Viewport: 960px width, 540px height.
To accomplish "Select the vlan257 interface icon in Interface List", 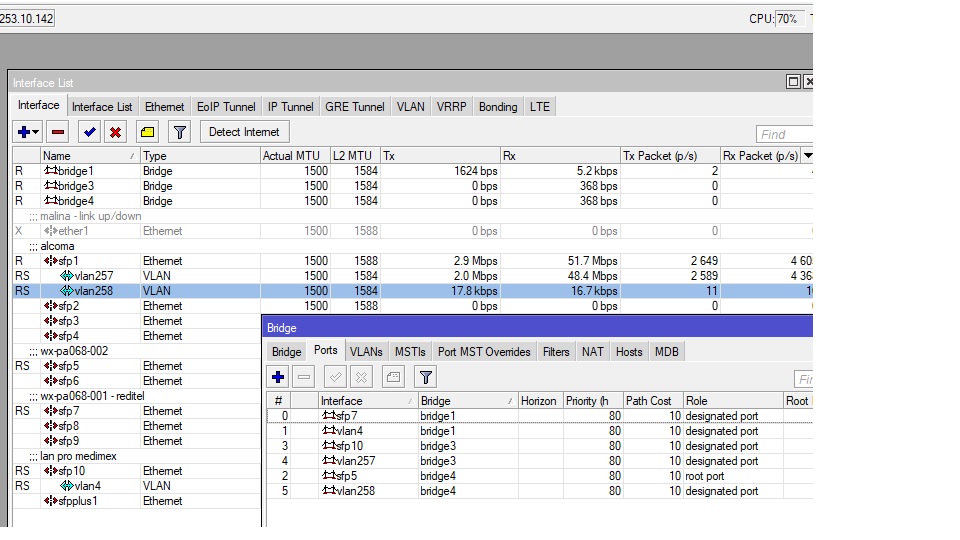I will click(67, 276).
